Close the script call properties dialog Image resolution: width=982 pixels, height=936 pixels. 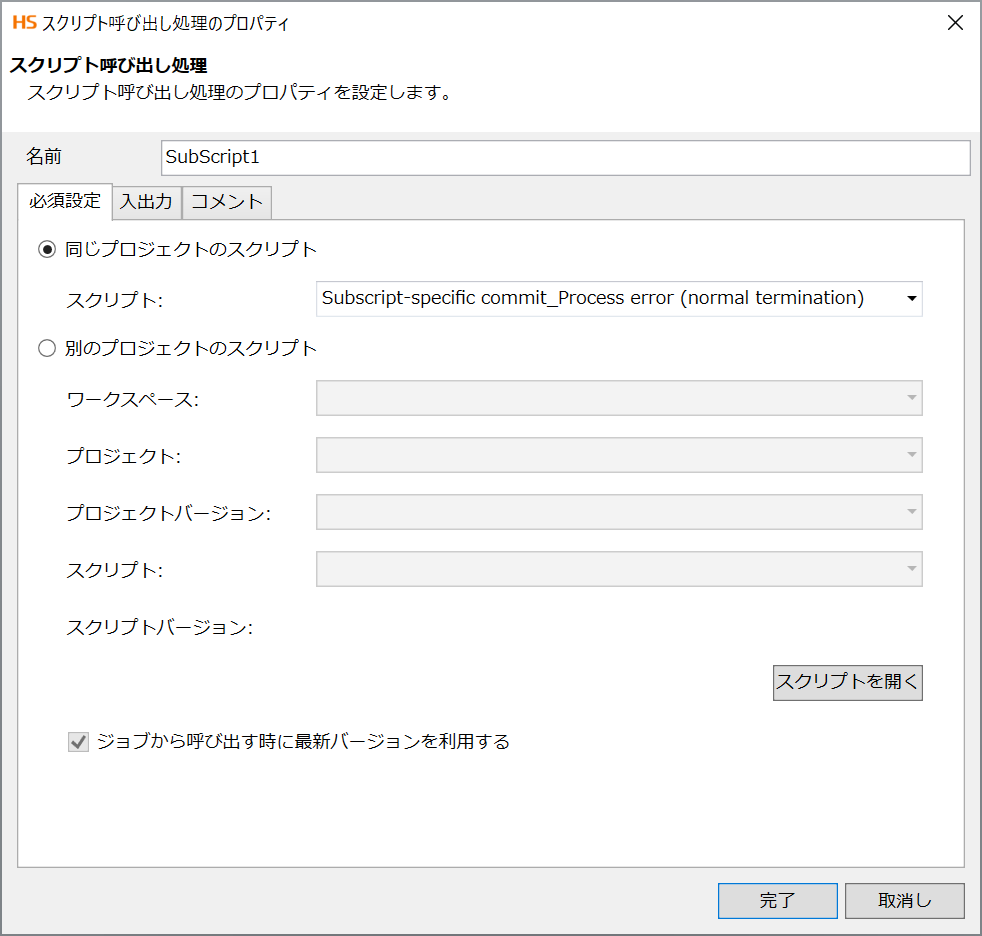coord(955,23)
